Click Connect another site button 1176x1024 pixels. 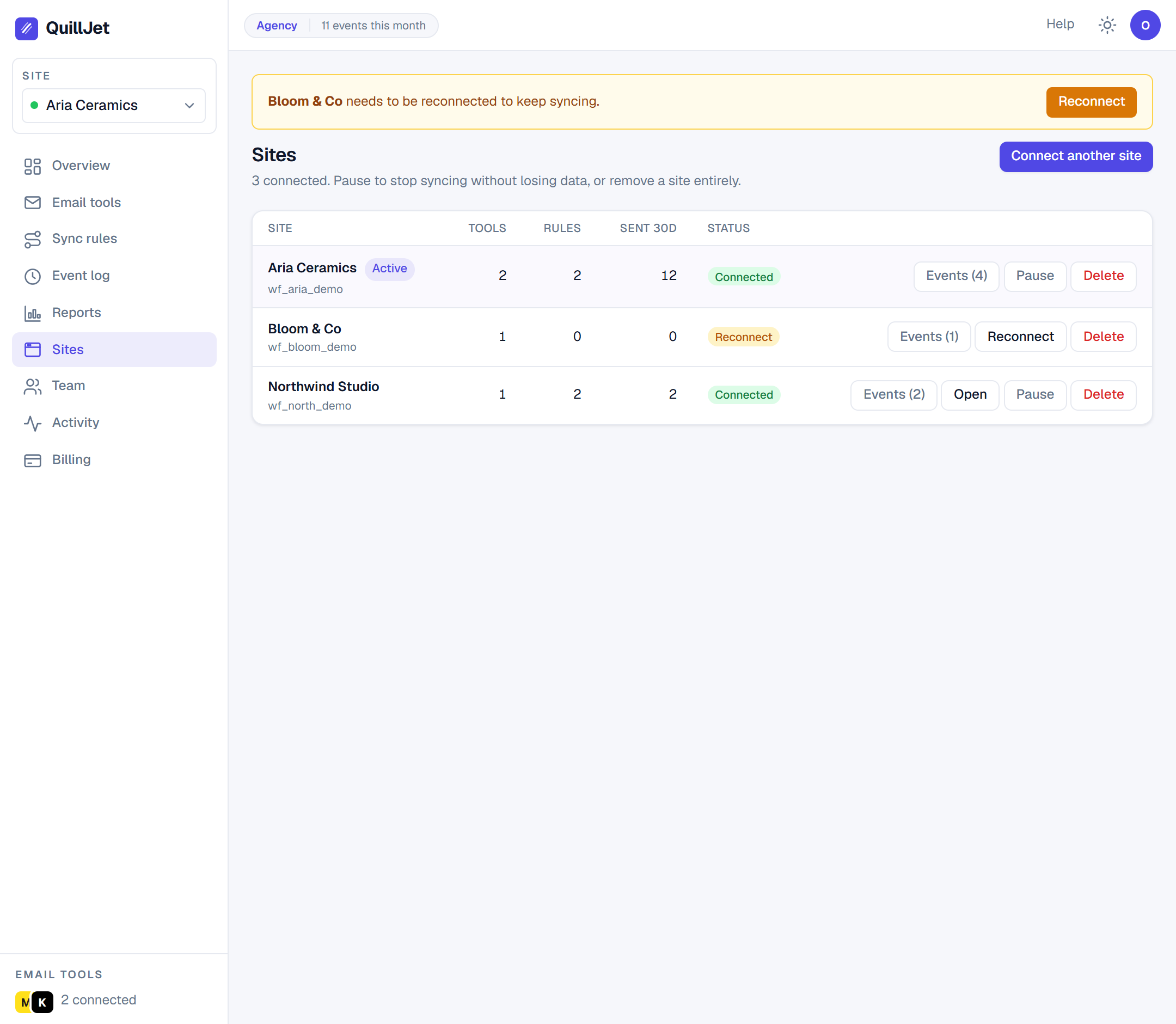(x=1075, y=156)
